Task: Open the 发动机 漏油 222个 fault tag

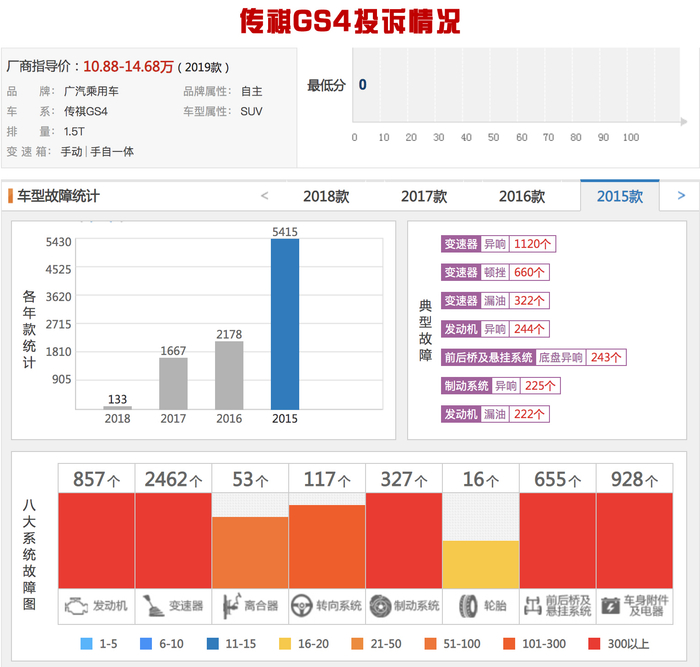Action: [495, 414]
